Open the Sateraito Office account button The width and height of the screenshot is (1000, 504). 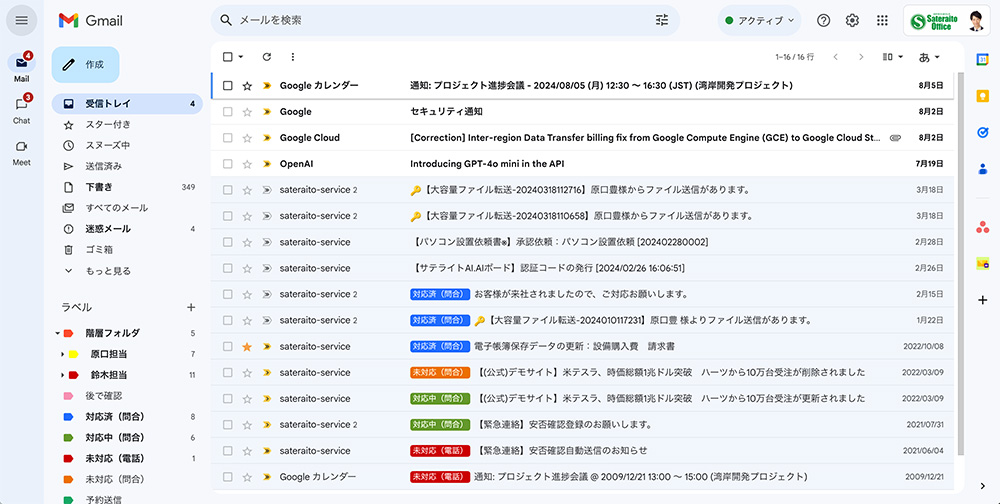pyautogui.click(x=948, y=20)
